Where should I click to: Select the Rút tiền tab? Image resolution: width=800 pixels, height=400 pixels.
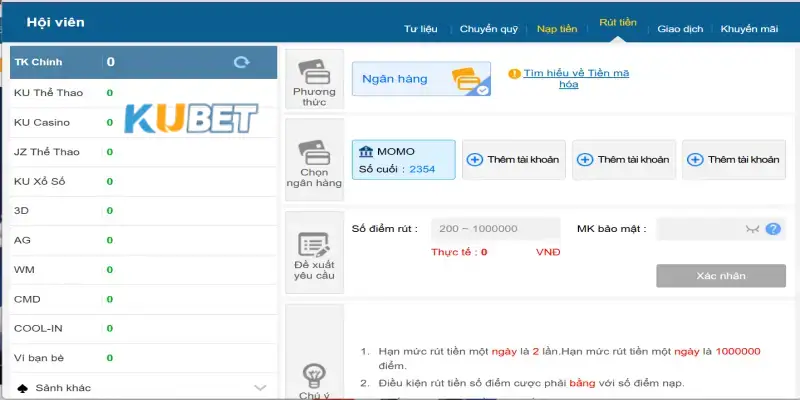tap(618, 23)
